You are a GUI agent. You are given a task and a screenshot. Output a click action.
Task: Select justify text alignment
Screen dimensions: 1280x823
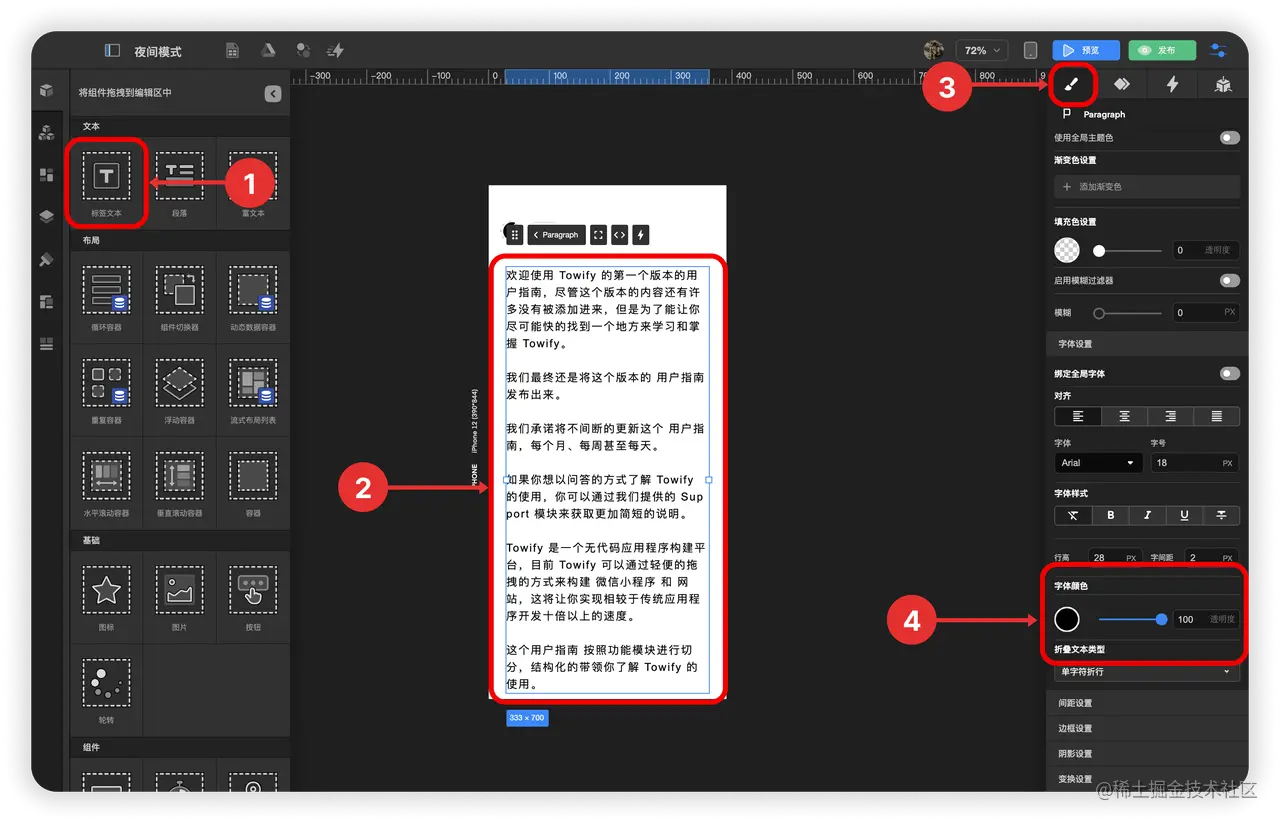point(1216,416)
